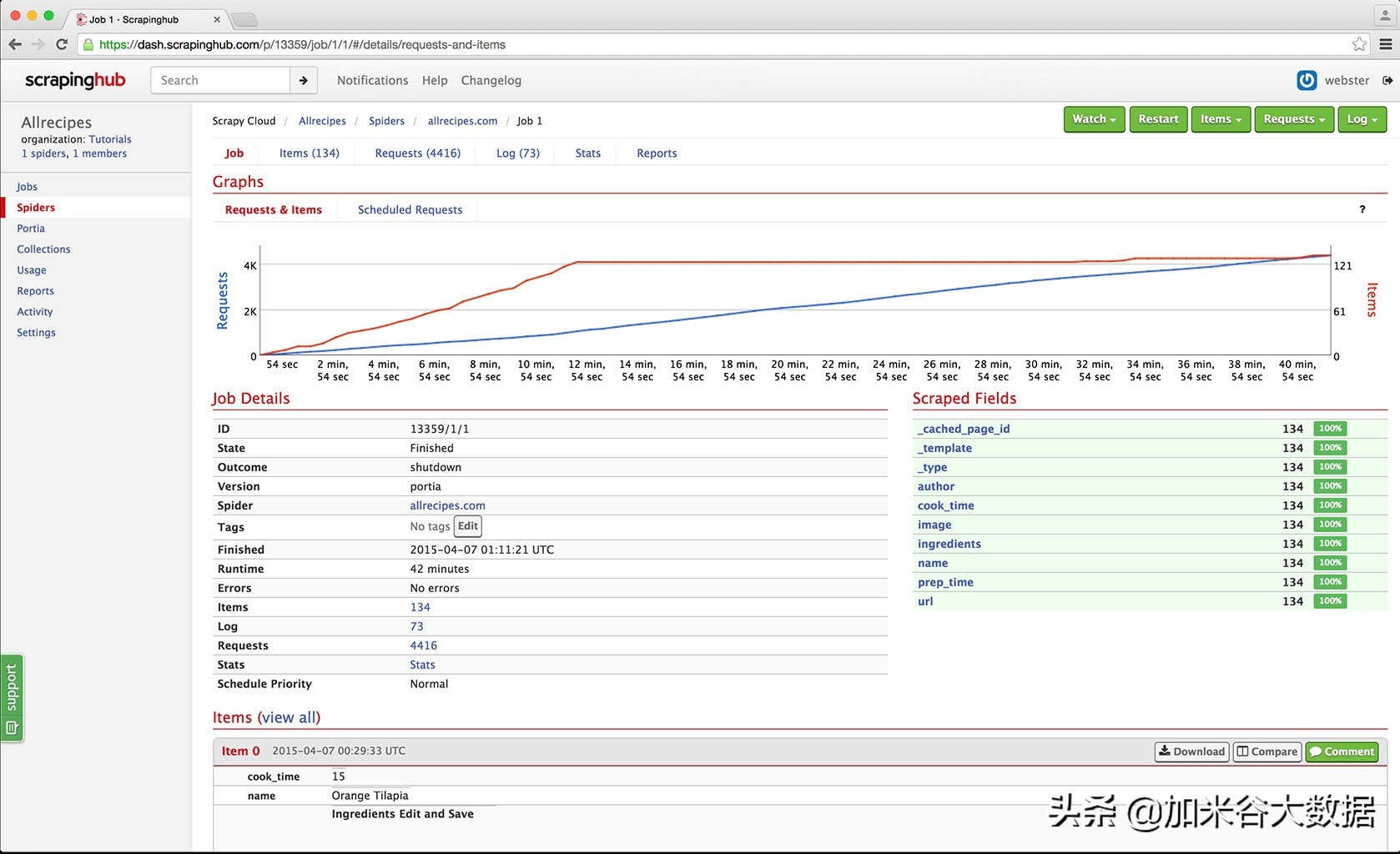Open Jobs in the sidebar
The image size is (1400, 854).
[27, 187]
